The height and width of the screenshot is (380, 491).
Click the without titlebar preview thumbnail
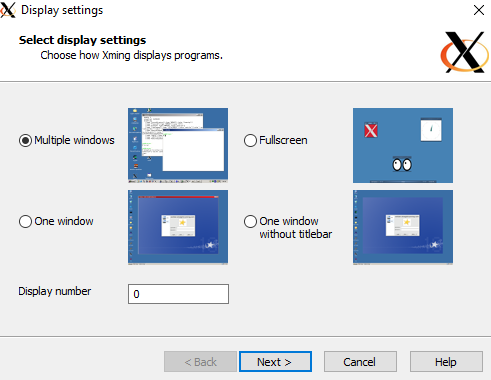point(403,227)
